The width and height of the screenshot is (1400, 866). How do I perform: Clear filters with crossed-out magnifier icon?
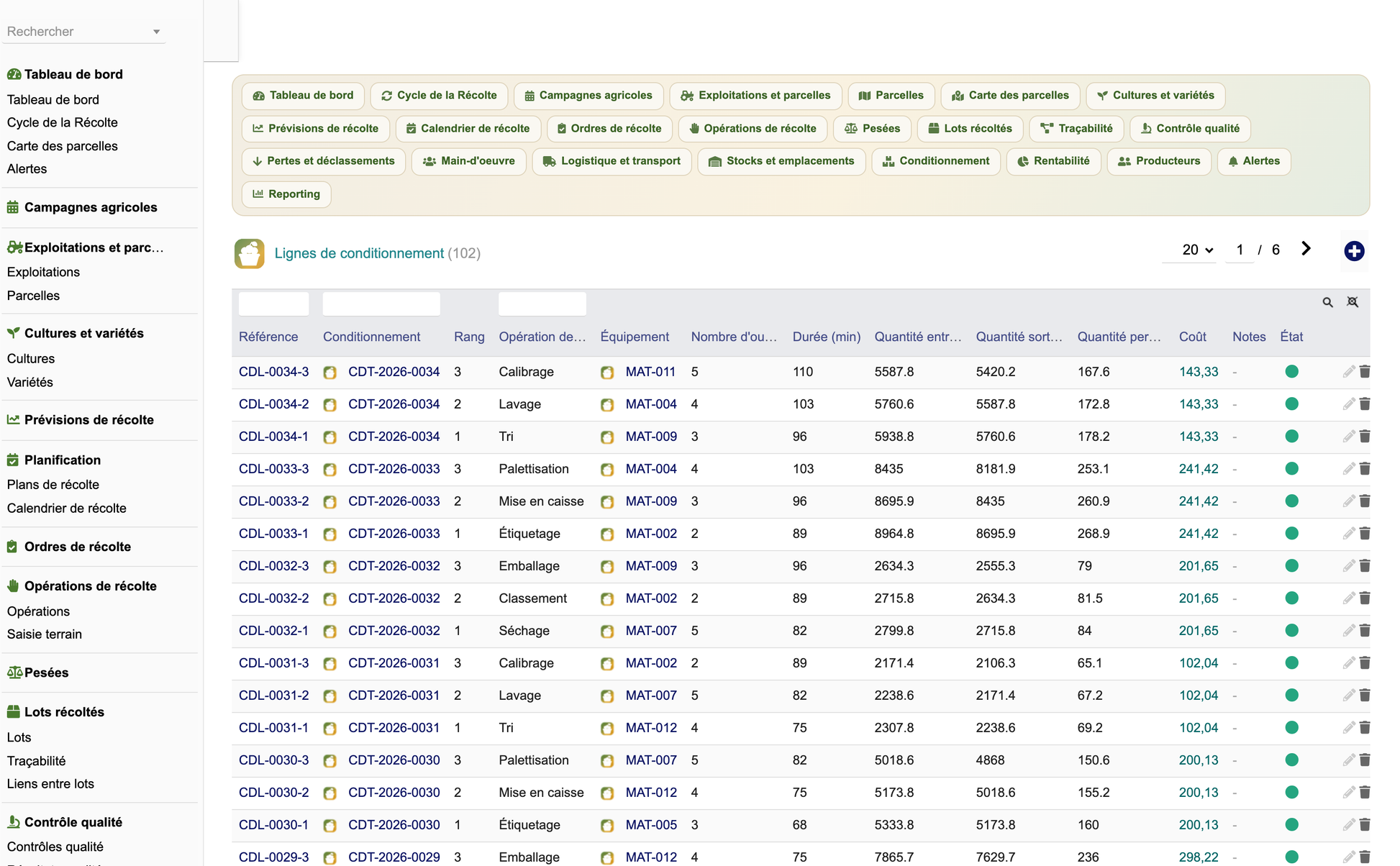(1353, 303)
